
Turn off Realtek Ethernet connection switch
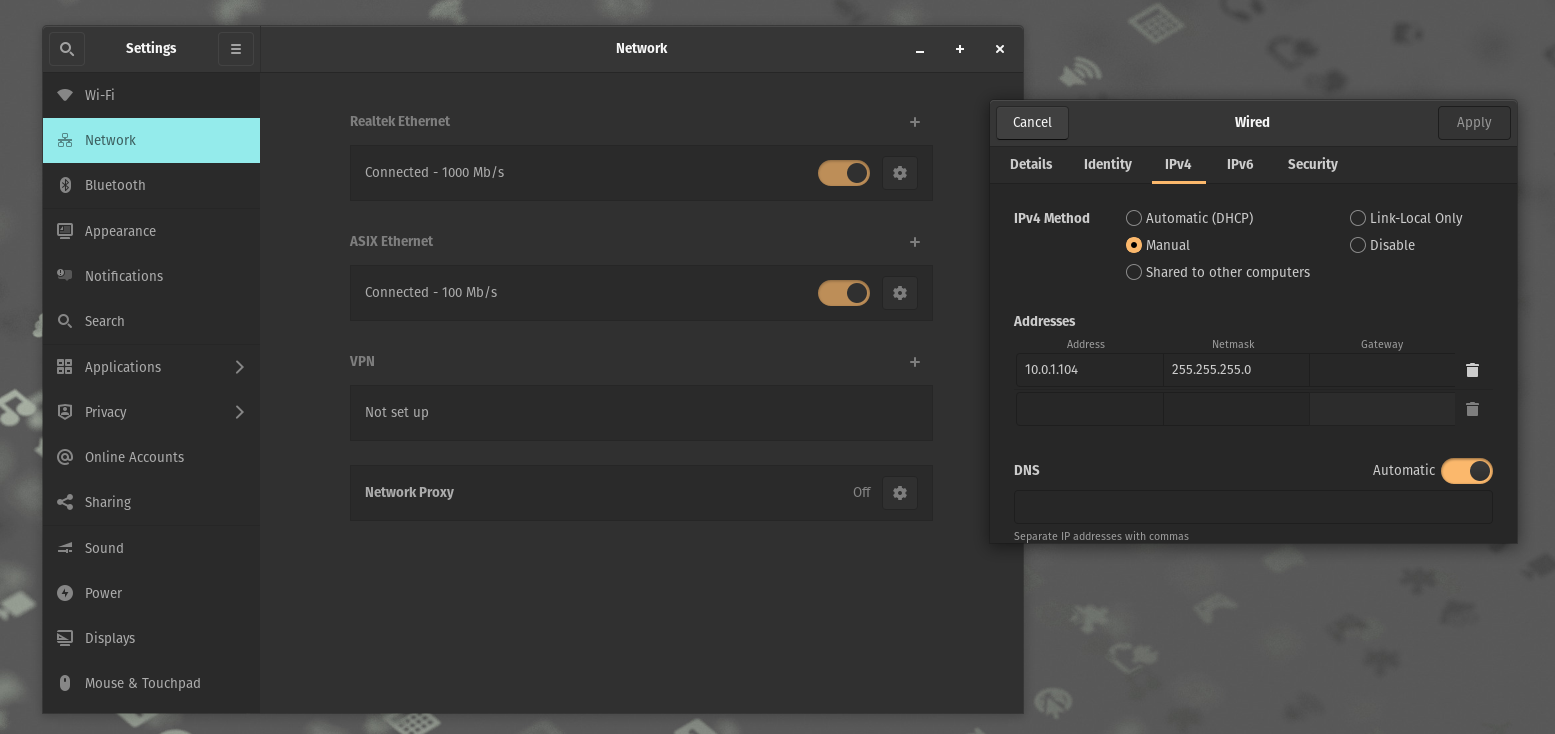844,173
